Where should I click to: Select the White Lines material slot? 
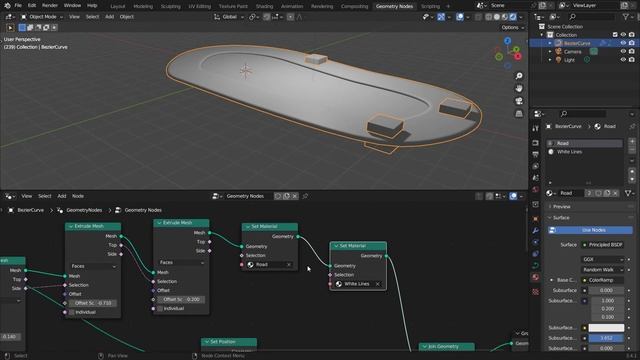click(584, 152)
